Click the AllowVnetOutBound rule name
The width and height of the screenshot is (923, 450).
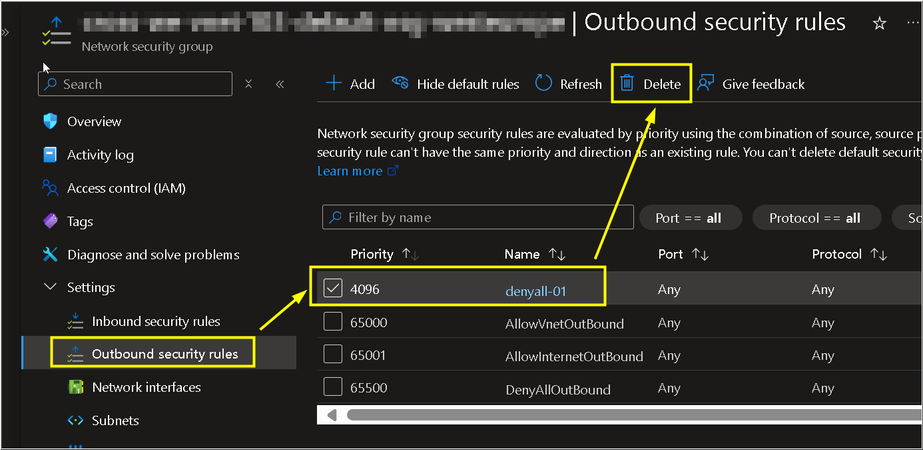click(x=565, y=324)
